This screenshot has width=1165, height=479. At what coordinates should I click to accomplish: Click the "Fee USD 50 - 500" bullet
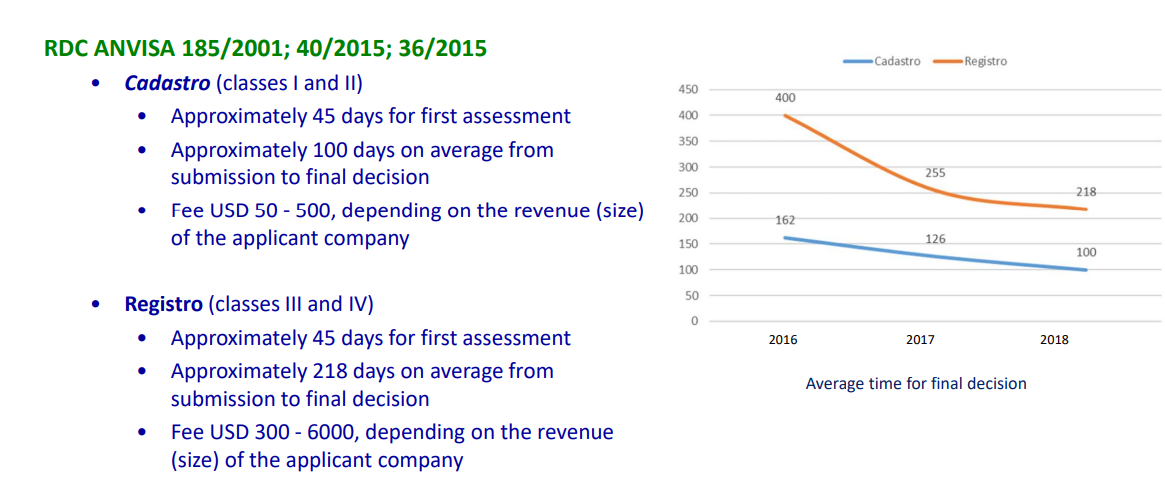point(406,224)
